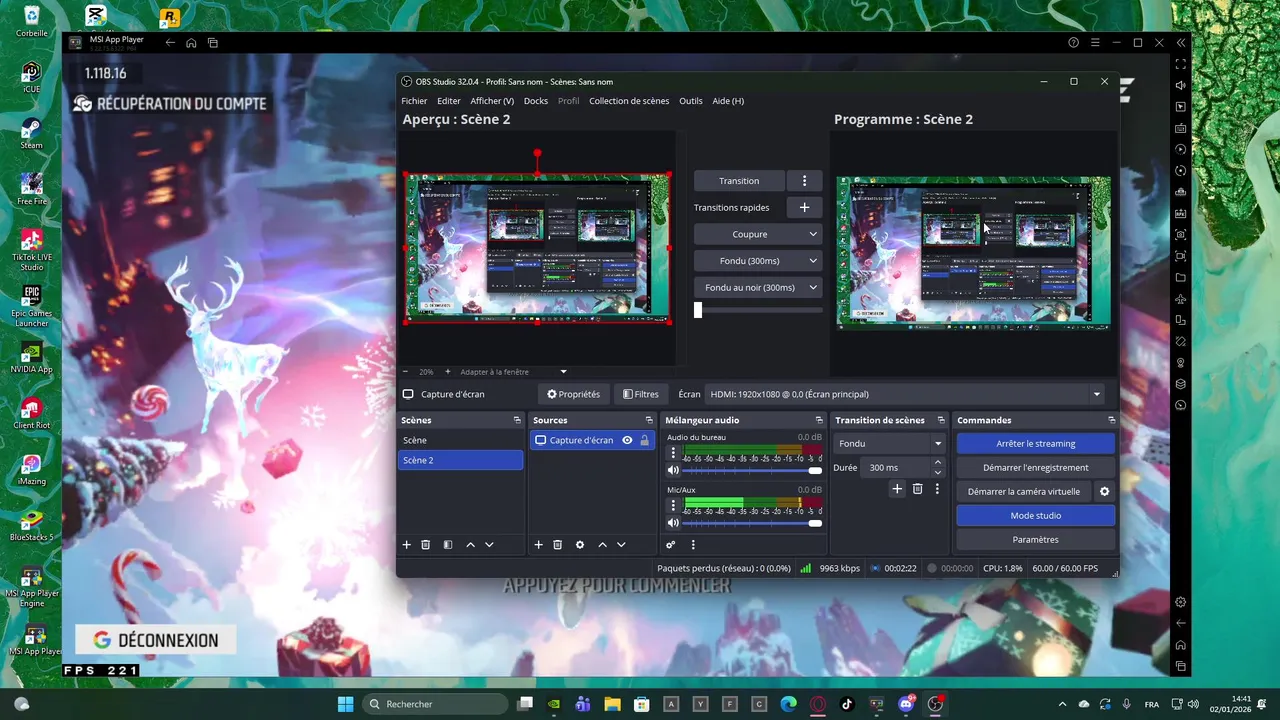
Task: Open Mic/Aux options three-dot menu
Action: (x=673, y=506)
